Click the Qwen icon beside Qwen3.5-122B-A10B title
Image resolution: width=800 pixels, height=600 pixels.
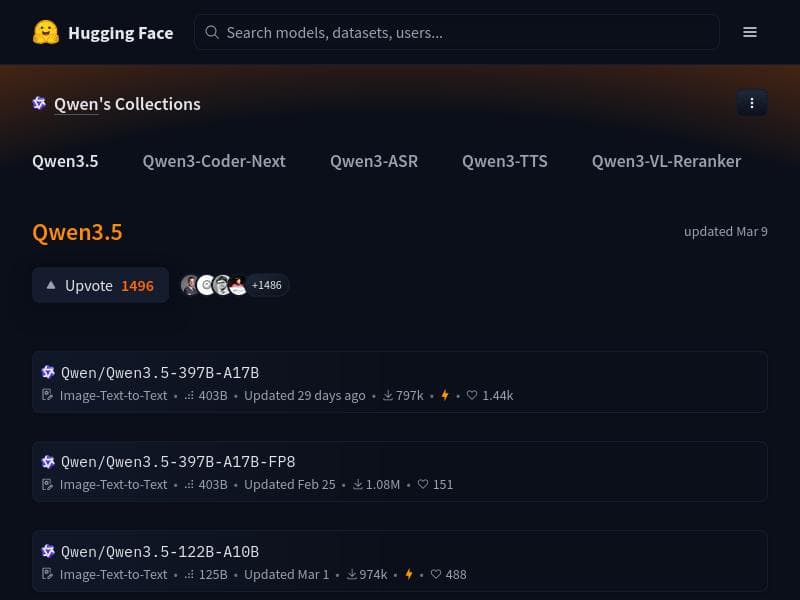[48, 551]
